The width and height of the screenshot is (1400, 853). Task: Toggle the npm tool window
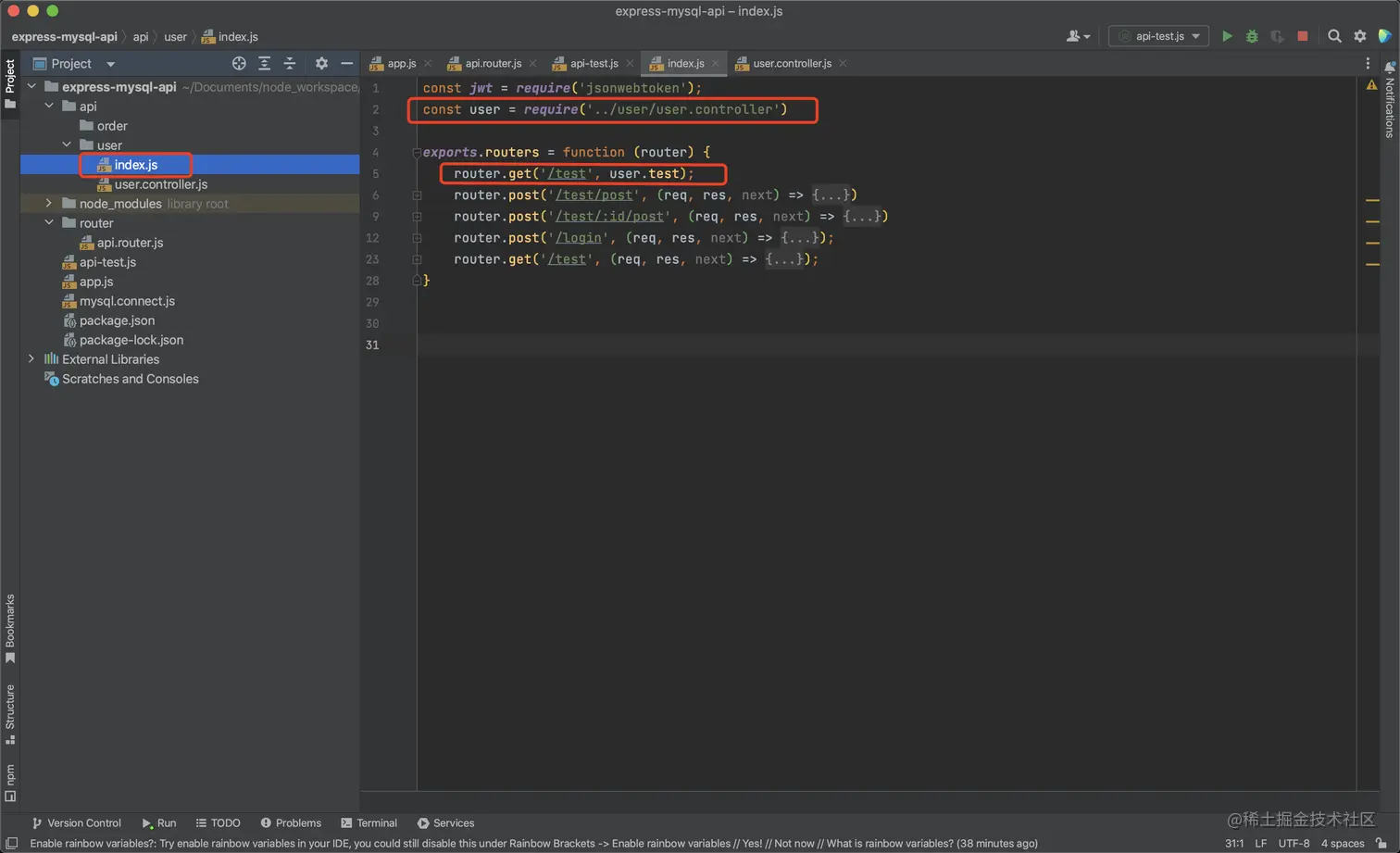coord(10,782)
